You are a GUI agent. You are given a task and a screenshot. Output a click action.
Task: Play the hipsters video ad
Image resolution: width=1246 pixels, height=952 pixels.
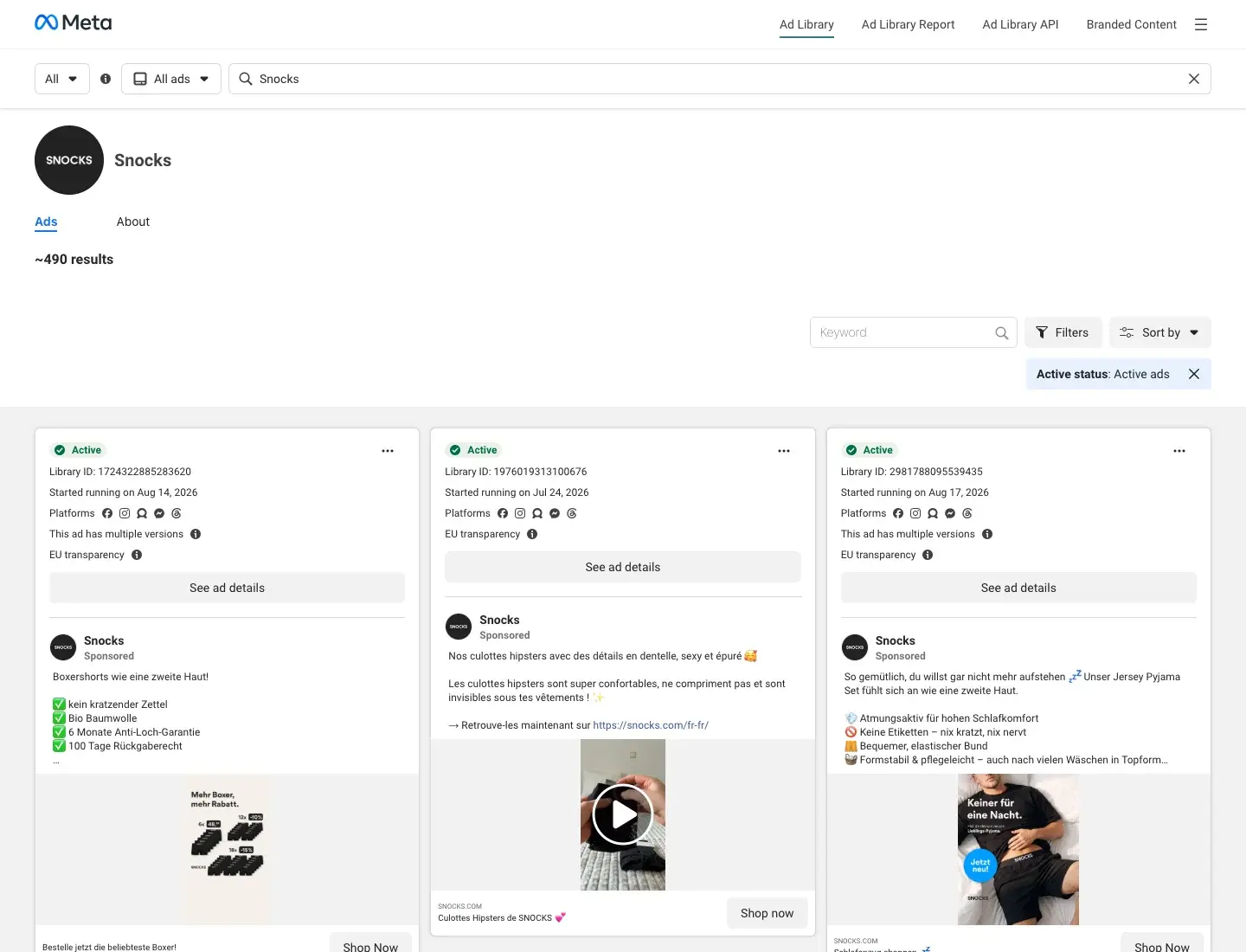point(623,814)
